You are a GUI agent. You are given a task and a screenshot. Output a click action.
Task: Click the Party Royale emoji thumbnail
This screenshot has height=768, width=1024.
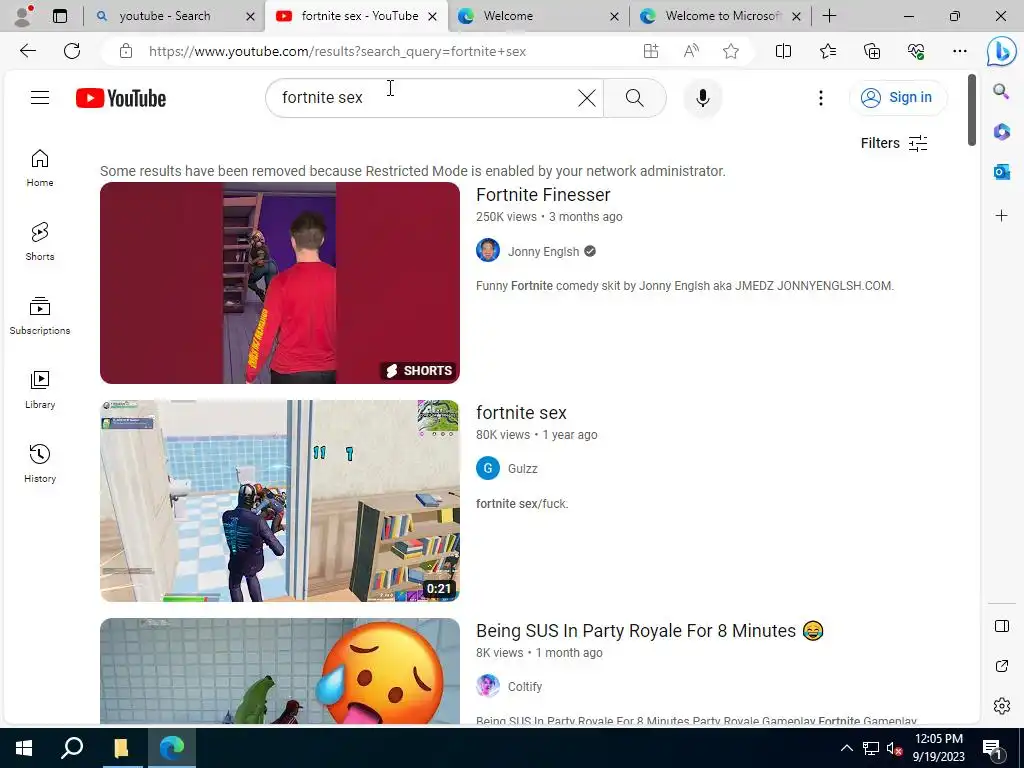coord(280,671)
